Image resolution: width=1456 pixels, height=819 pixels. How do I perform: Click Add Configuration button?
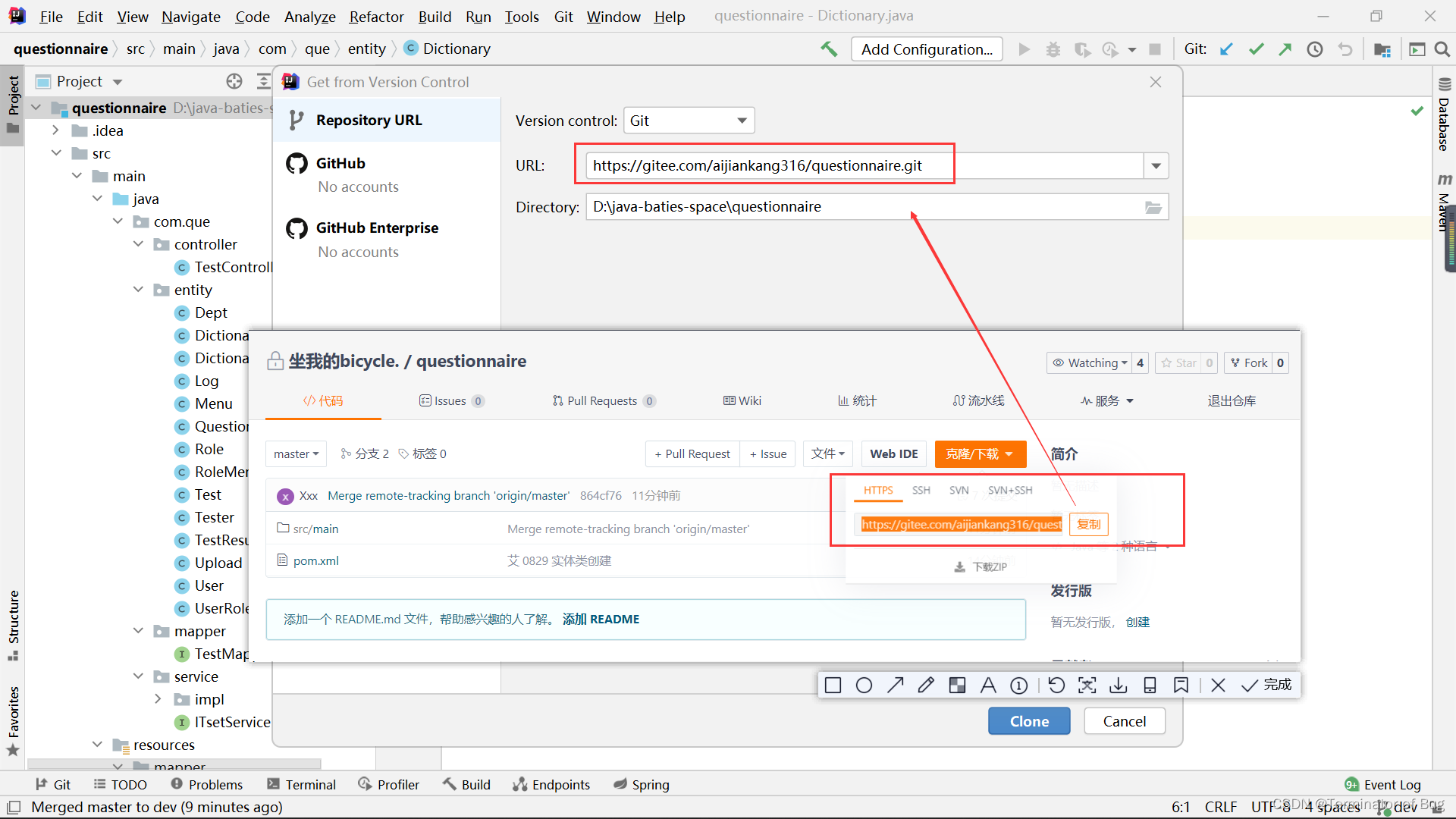point(927,49)
